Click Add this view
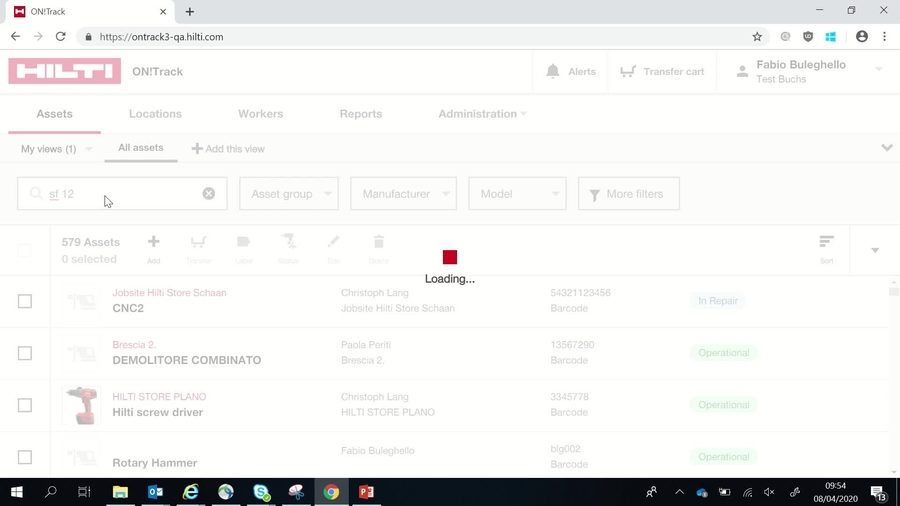Viewport: 900px width, 506px height. (228, 149)
